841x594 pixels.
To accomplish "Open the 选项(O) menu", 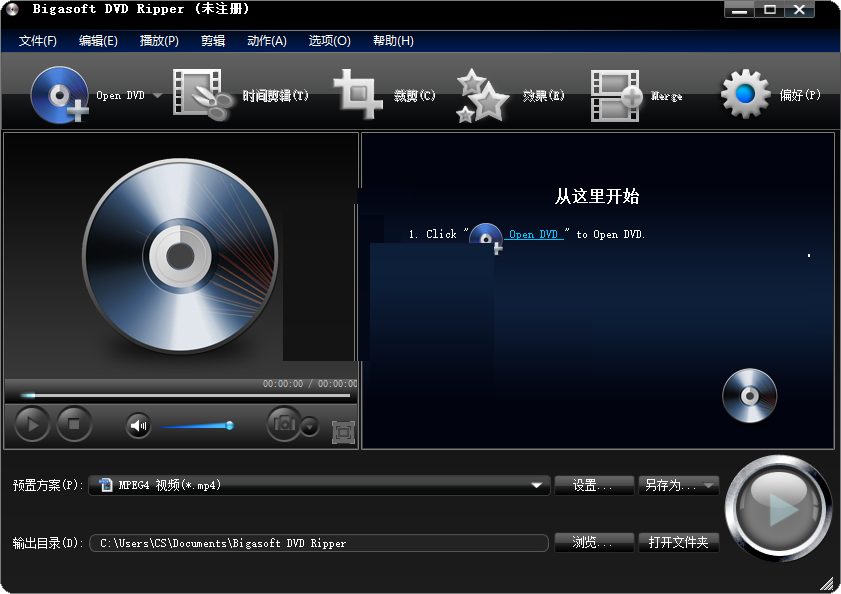I will click(329, 41).
